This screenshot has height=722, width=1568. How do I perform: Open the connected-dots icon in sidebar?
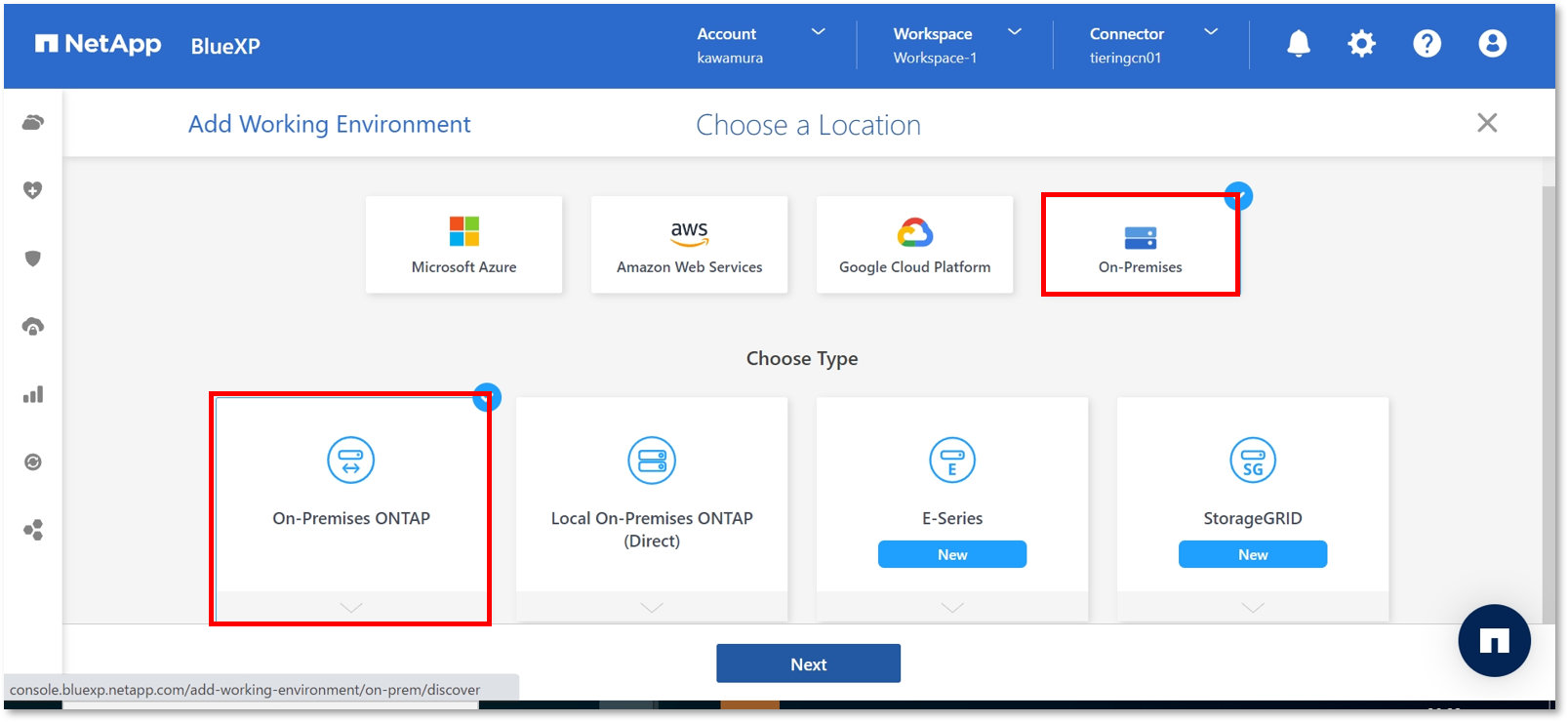[33, 530]
